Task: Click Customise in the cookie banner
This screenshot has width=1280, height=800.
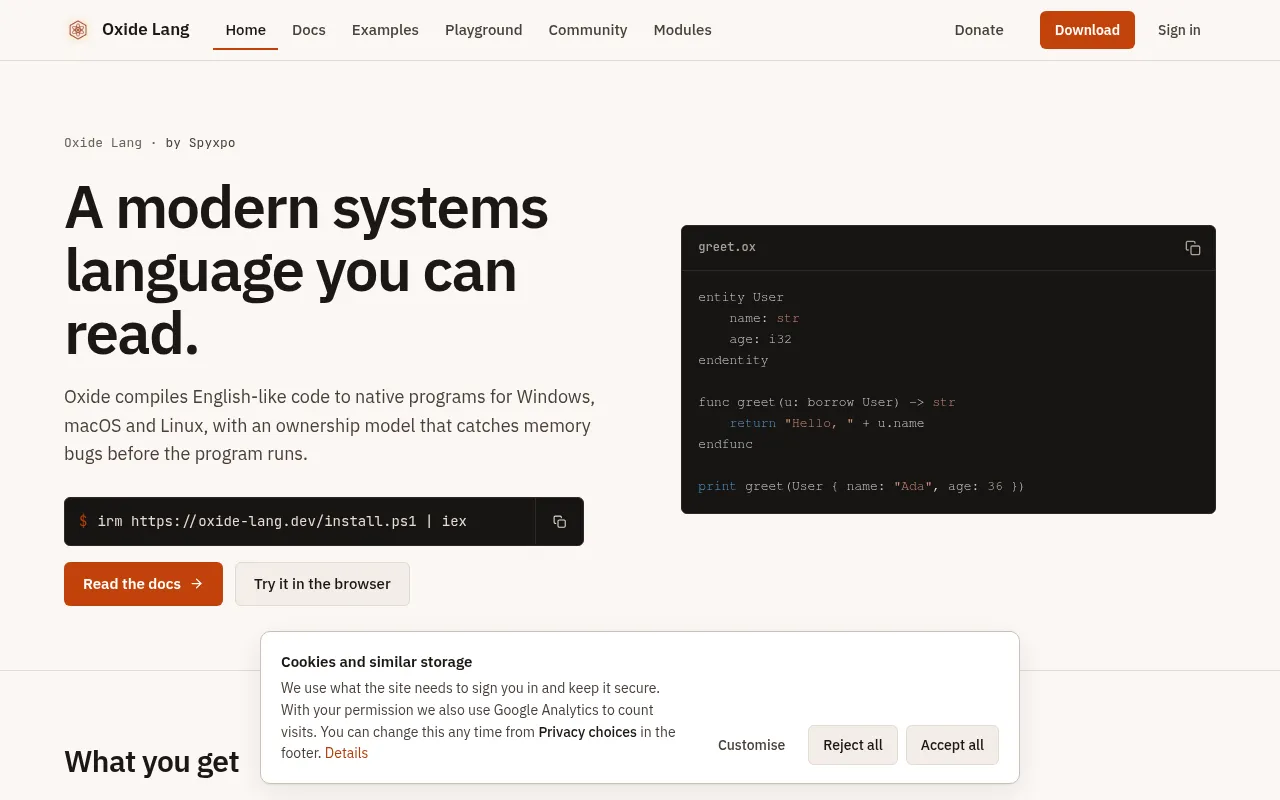Action: 751,745
